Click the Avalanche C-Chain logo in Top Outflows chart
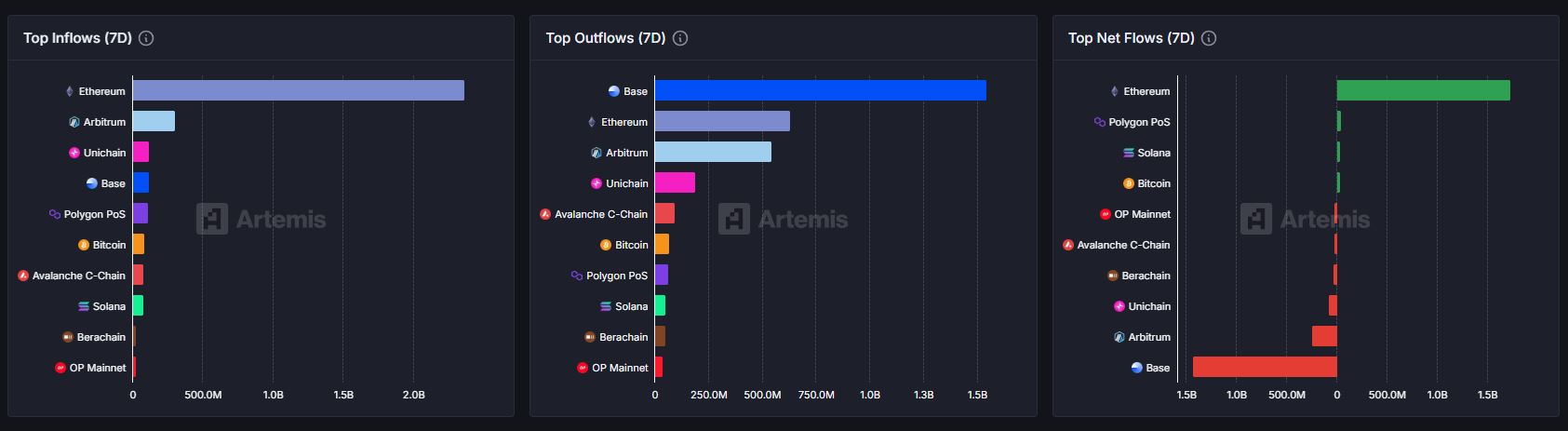The width and height of the screenshot is (1568, 431). [x=545, y=214]
